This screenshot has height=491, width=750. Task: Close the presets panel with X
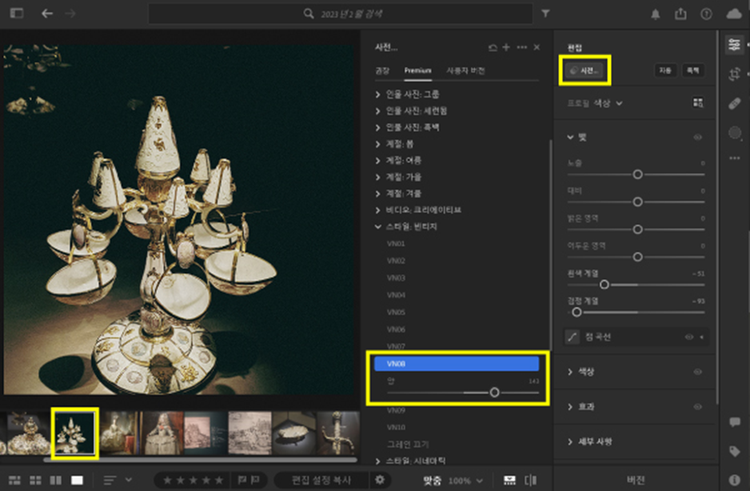pos(537,47)
